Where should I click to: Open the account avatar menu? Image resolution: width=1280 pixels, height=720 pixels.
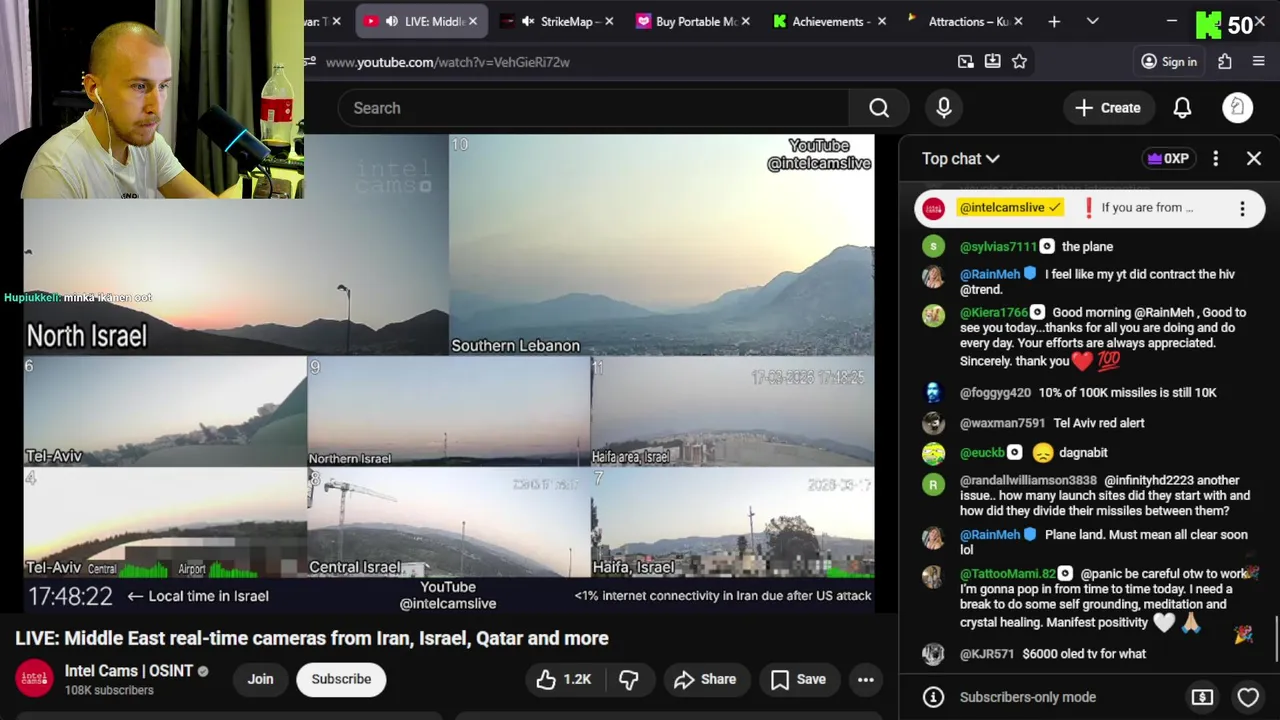pos(1237,108)
